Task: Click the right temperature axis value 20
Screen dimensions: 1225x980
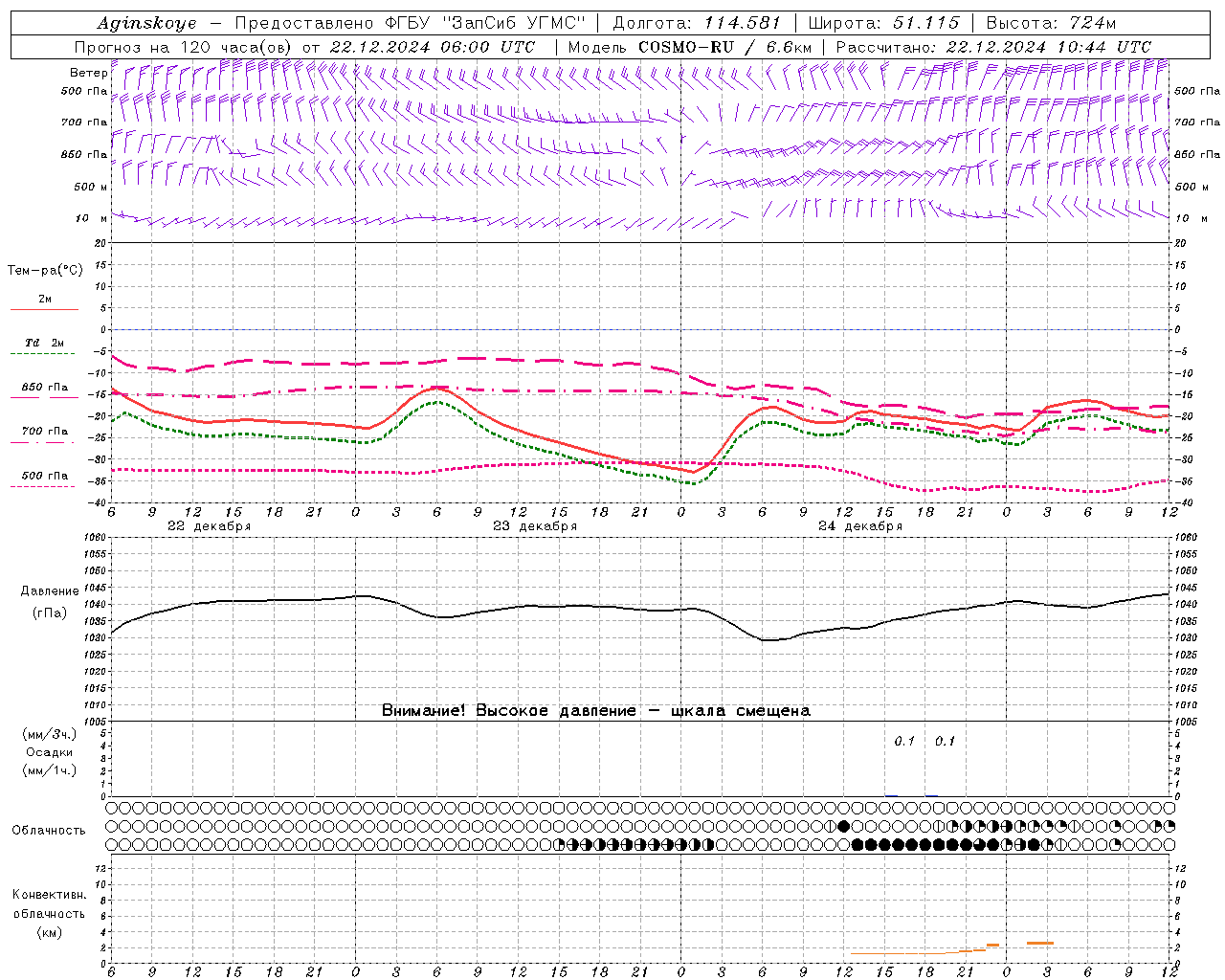Action: click(x=1180, y=243)
